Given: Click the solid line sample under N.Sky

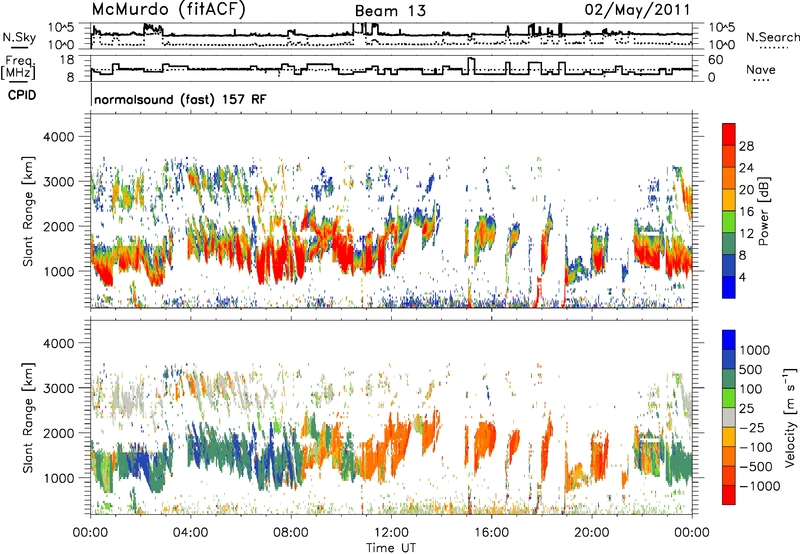Looking at the screenshot, I should pyautogui.click(x=19, y=48).
